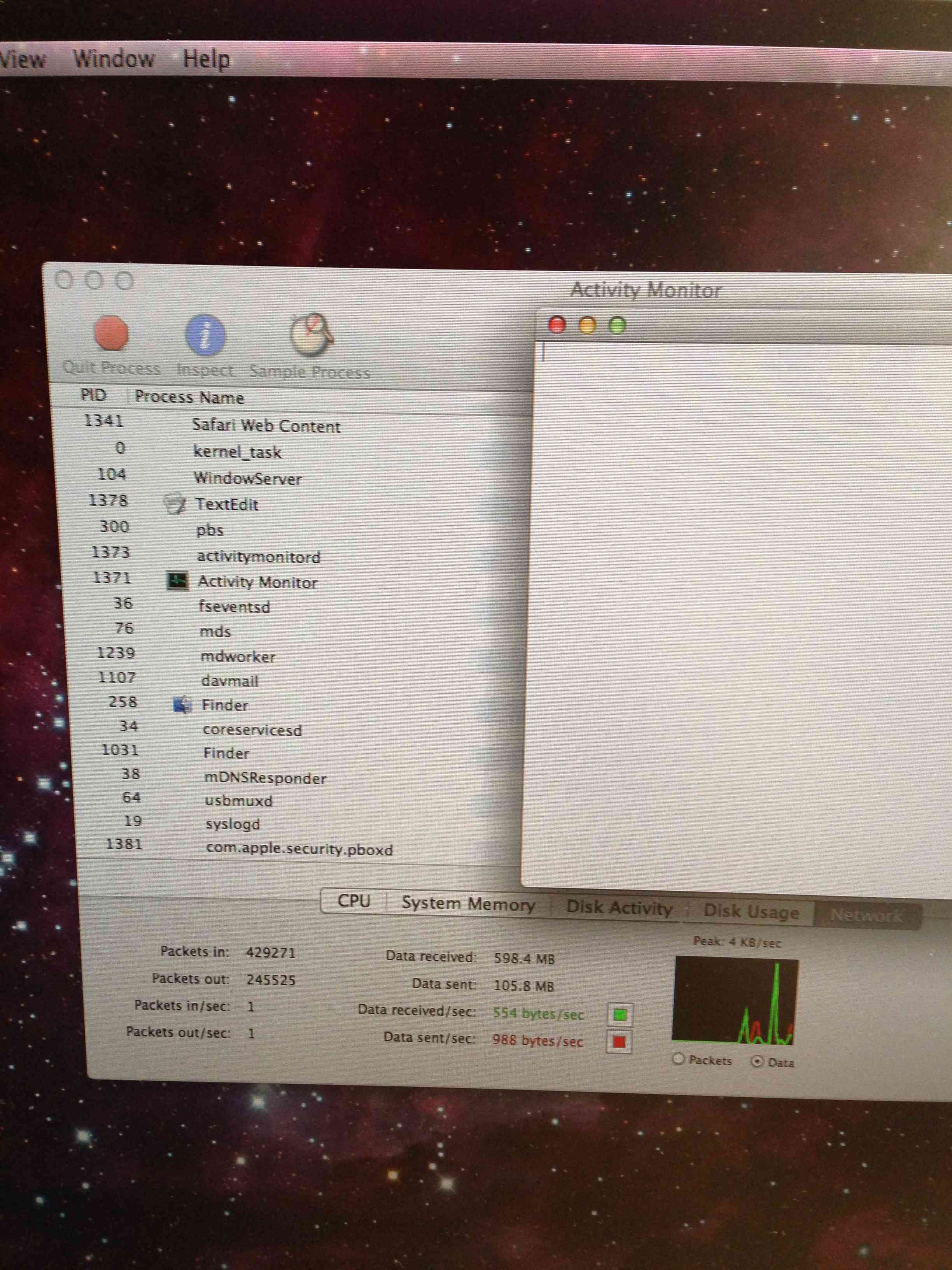Select the kernel_task process row

pos(237,453)
